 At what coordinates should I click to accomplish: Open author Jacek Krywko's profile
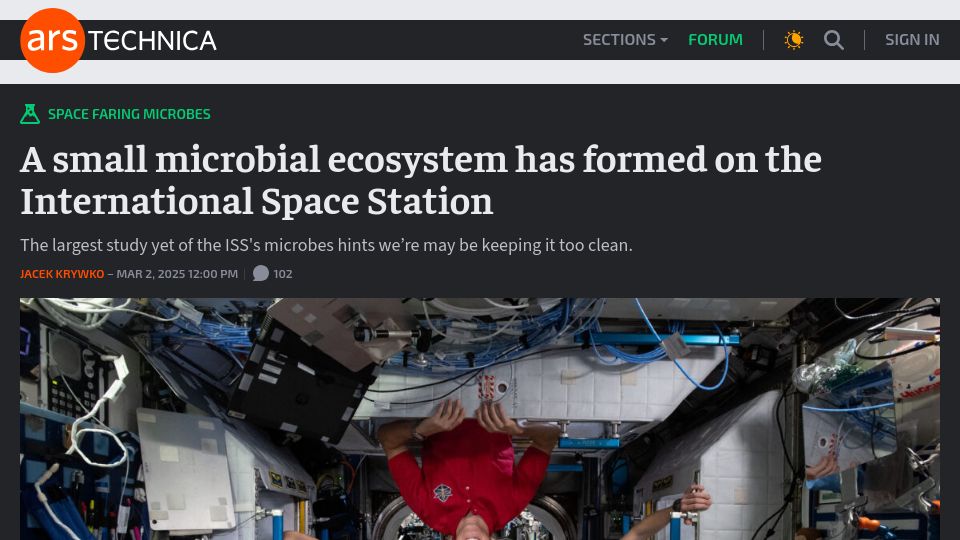(x=62, y=274)
